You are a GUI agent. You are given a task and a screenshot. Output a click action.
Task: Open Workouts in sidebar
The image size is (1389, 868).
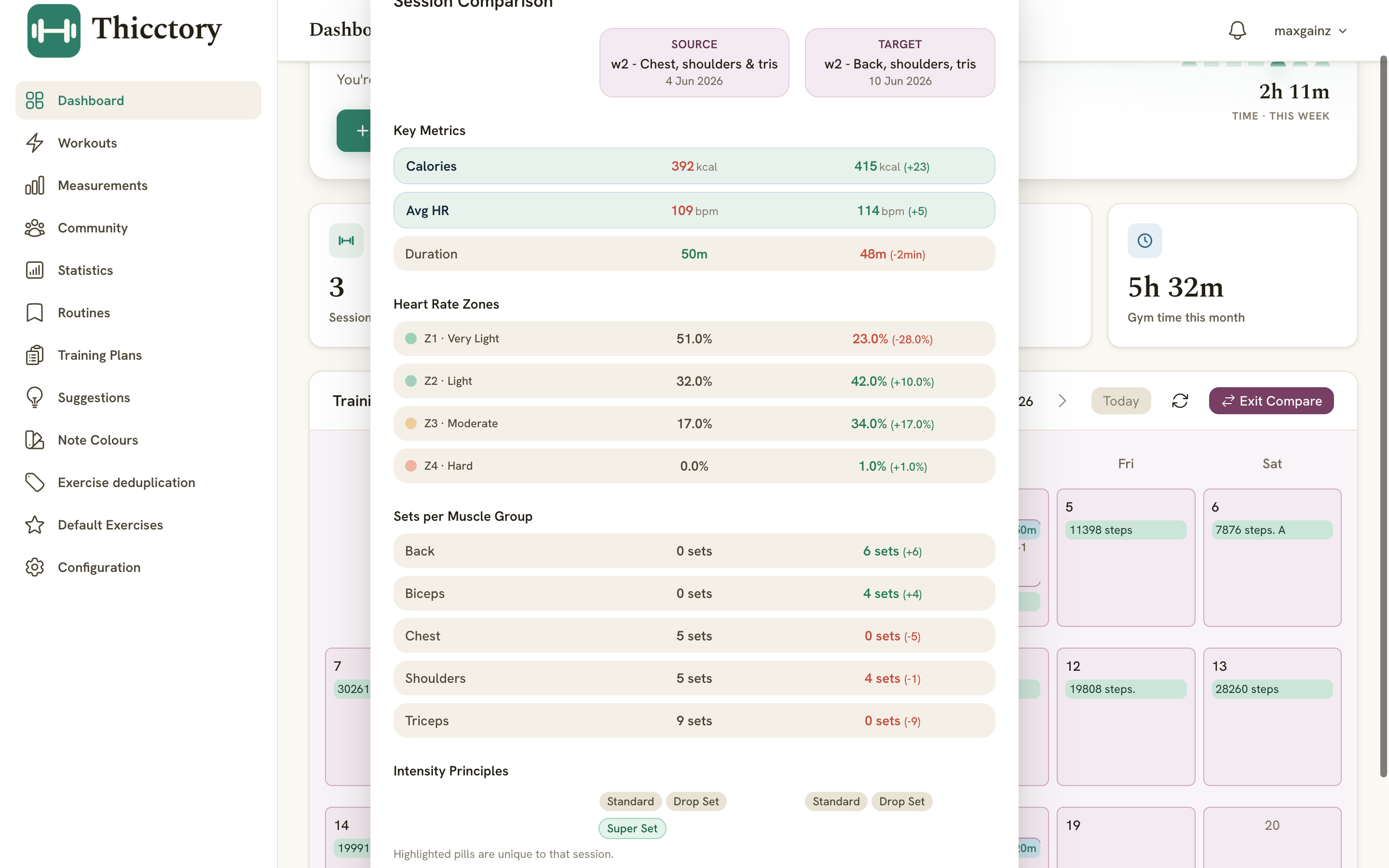138,143
